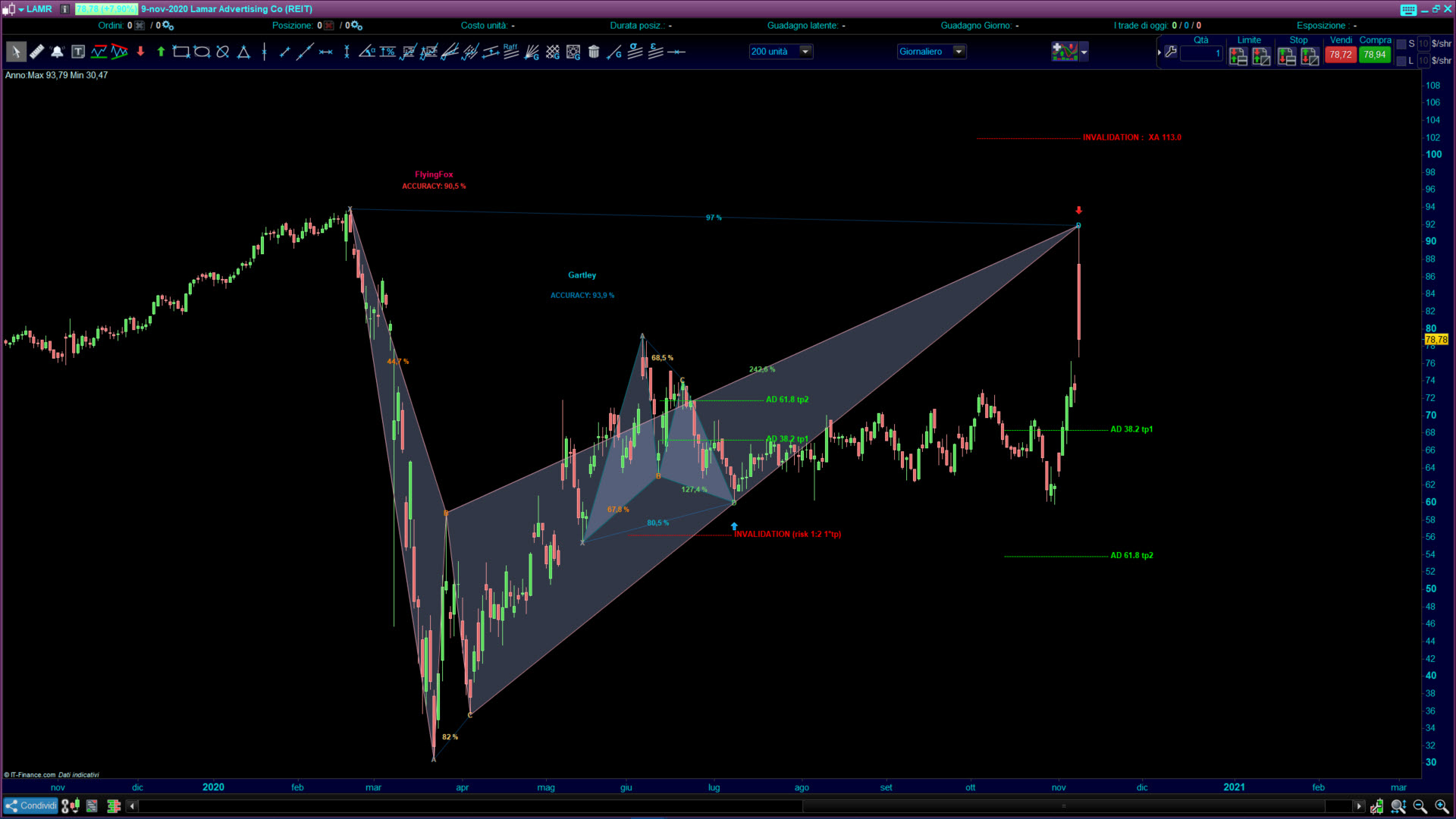Viewport: 1456px width, 819px height.
Task: Select the rectangle drawing tool
Action: [180, 52]
